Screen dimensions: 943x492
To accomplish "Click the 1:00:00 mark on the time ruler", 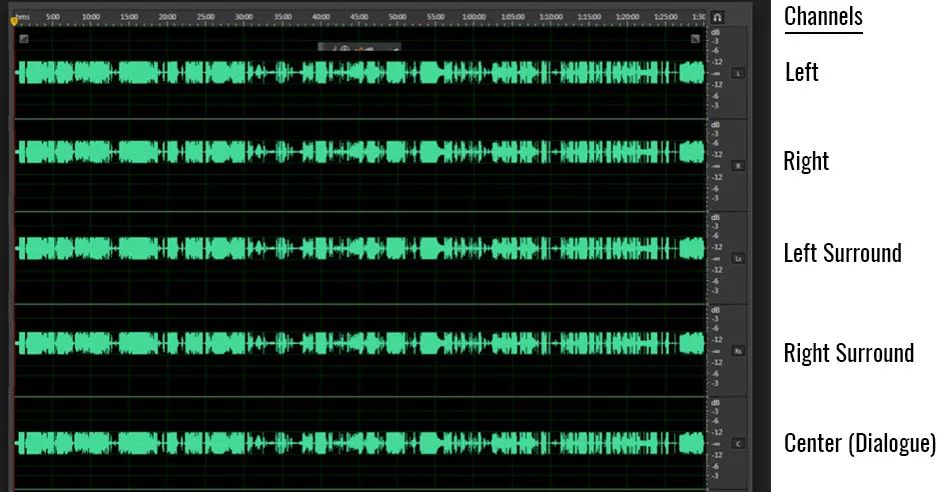I will (x=474, y=17).
